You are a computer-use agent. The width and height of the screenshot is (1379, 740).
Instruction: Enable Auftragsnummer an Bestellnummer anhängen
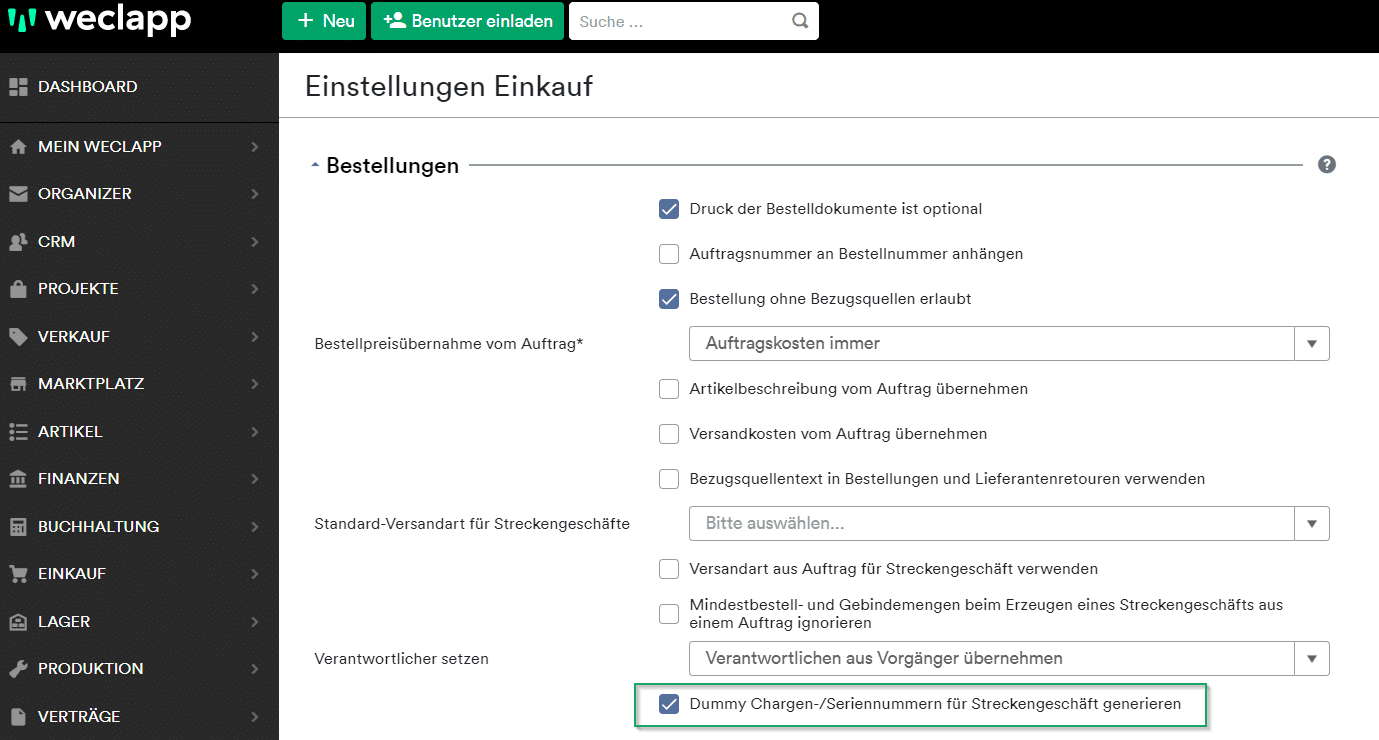(x=669, y=254)
